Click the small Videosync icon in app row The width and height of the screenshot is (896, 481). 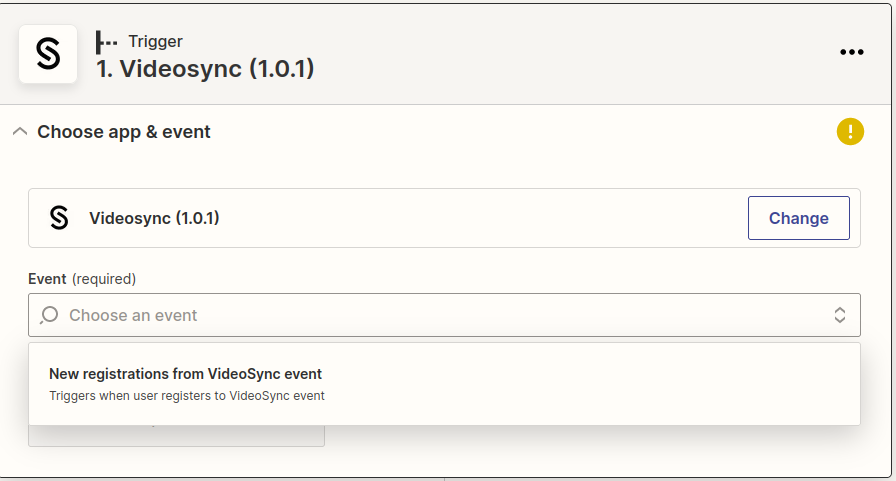[x=59, y=218]
